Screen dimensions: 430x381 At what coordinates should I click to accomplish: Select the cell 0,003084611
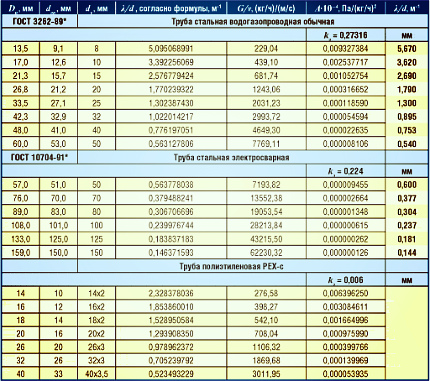(346, 307)
